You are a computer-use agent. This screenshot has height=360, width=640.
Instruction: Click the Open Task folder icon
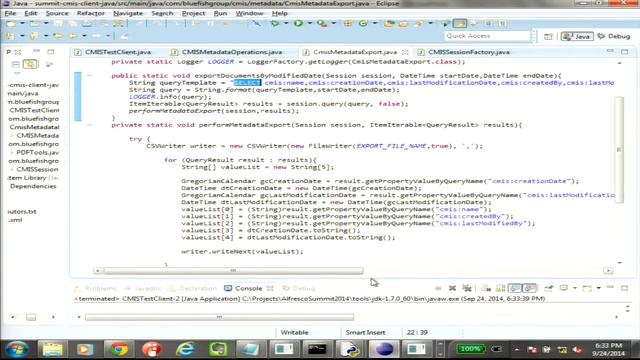pos(404,24)
